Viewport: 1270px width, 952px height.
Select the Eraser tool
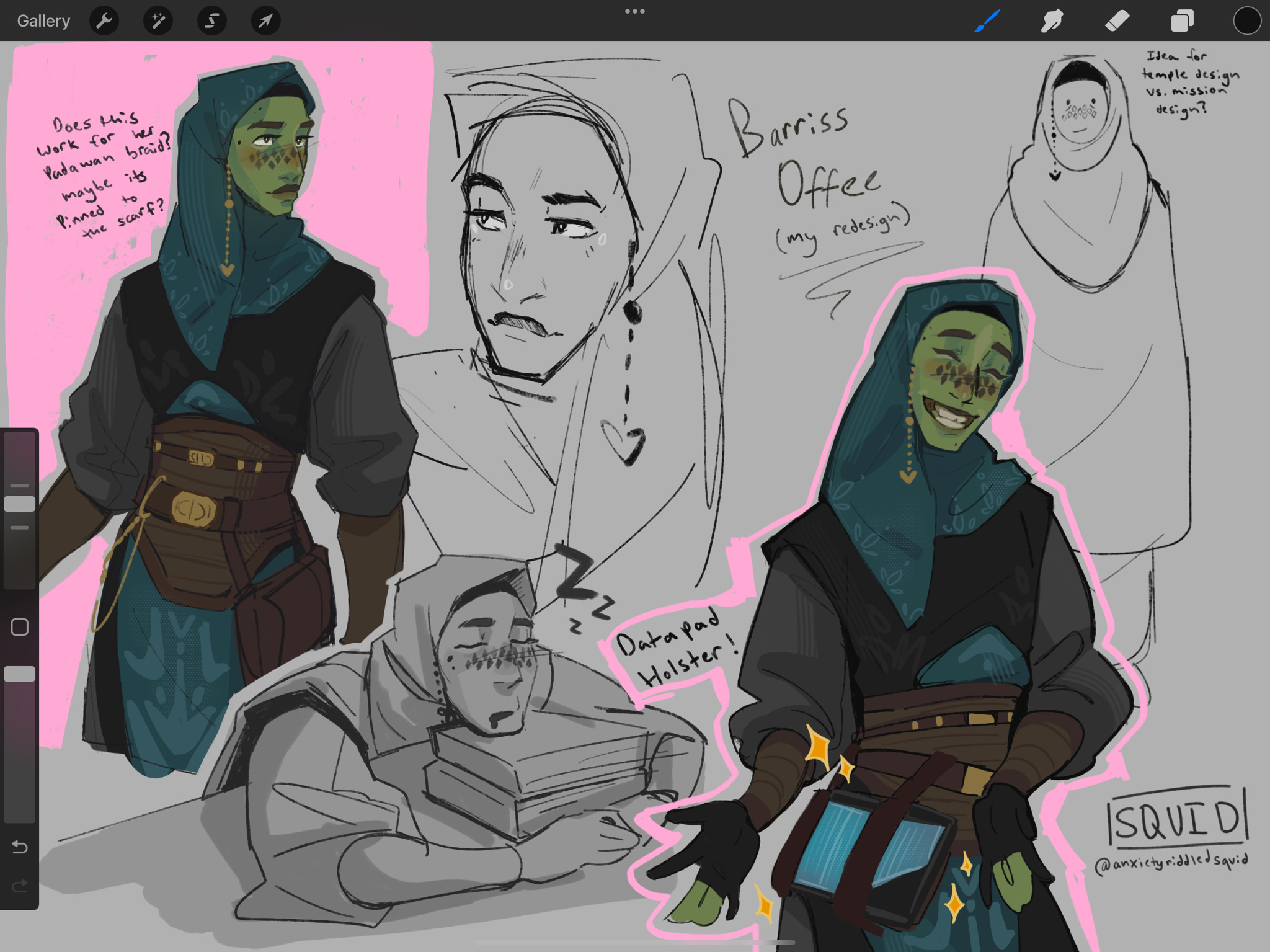pos(1117,21)
